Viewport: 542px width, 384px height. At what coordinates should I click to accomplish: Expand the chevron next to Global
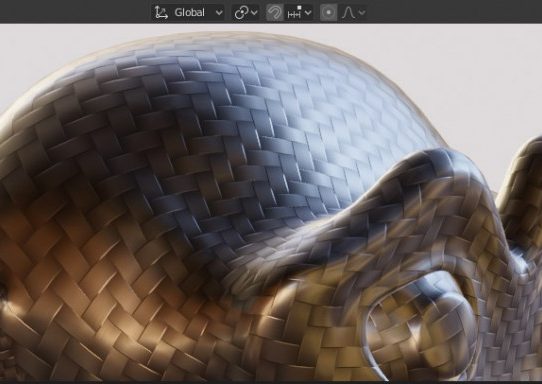point(219,13)
